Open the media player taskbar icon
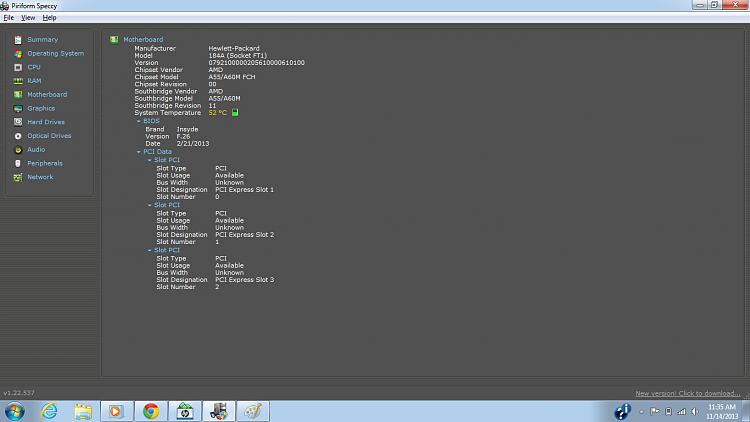The image size is (750, 422). 116,411
